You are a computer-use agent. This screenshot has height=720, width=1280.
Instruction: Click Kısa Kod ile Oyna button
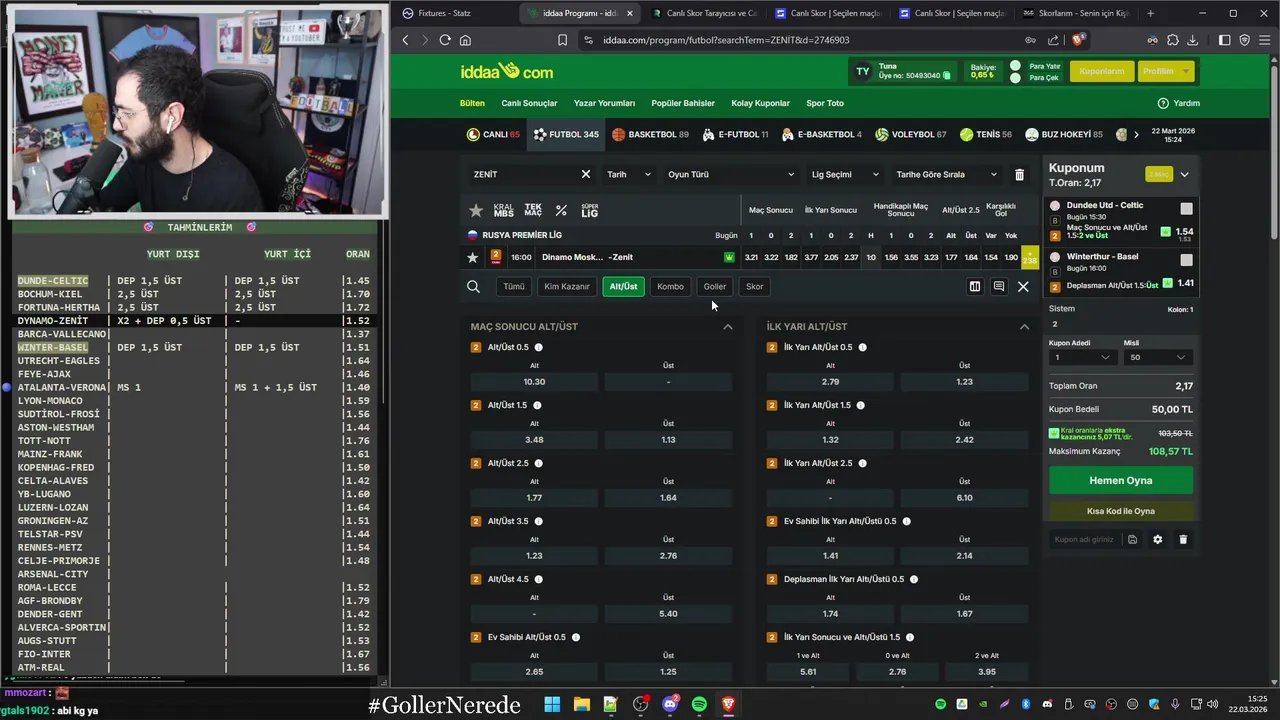coord(1120,511)
